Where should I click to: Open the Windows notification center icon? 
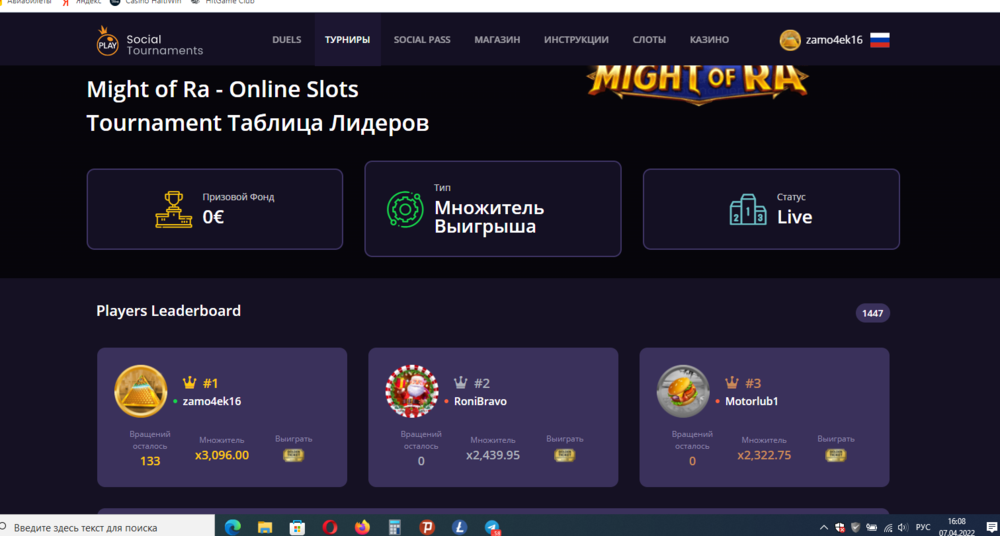[991, 528]
